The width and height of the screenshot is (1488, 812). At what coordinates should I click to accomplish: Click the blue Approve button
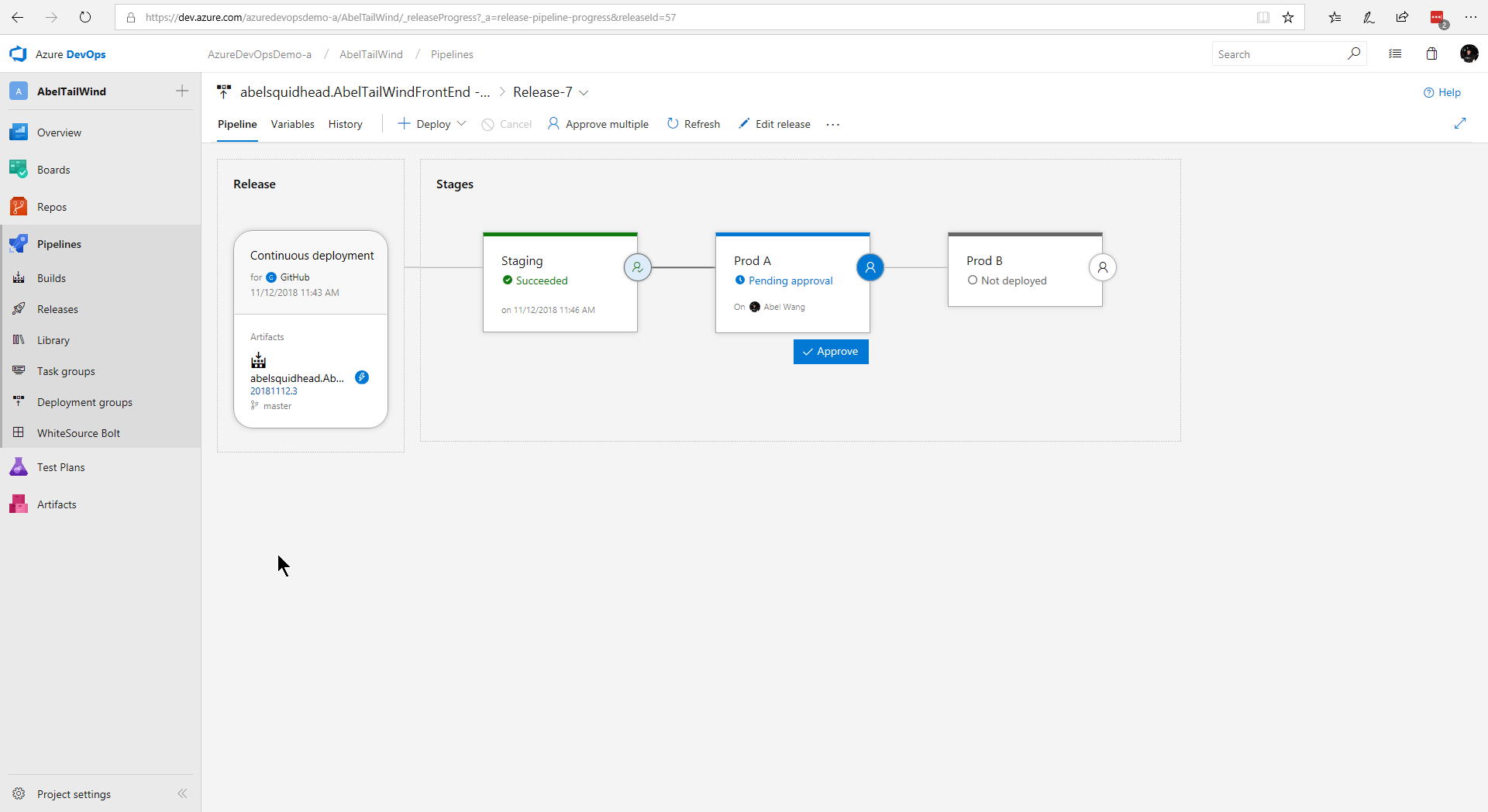click(x=831, y=352)
